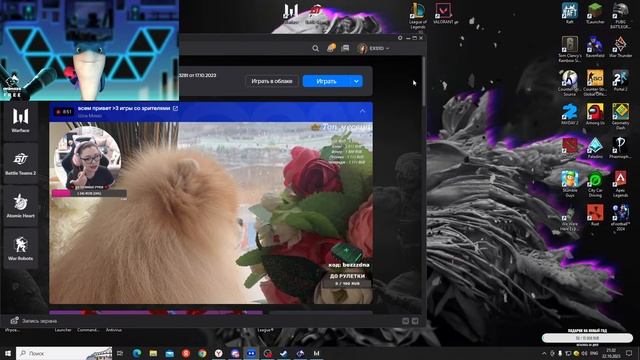Image resolution: width=640 pixels, height=360 pixels.
Task: Open the launcher chat messages icon
Action: click(x=345, y=48)
